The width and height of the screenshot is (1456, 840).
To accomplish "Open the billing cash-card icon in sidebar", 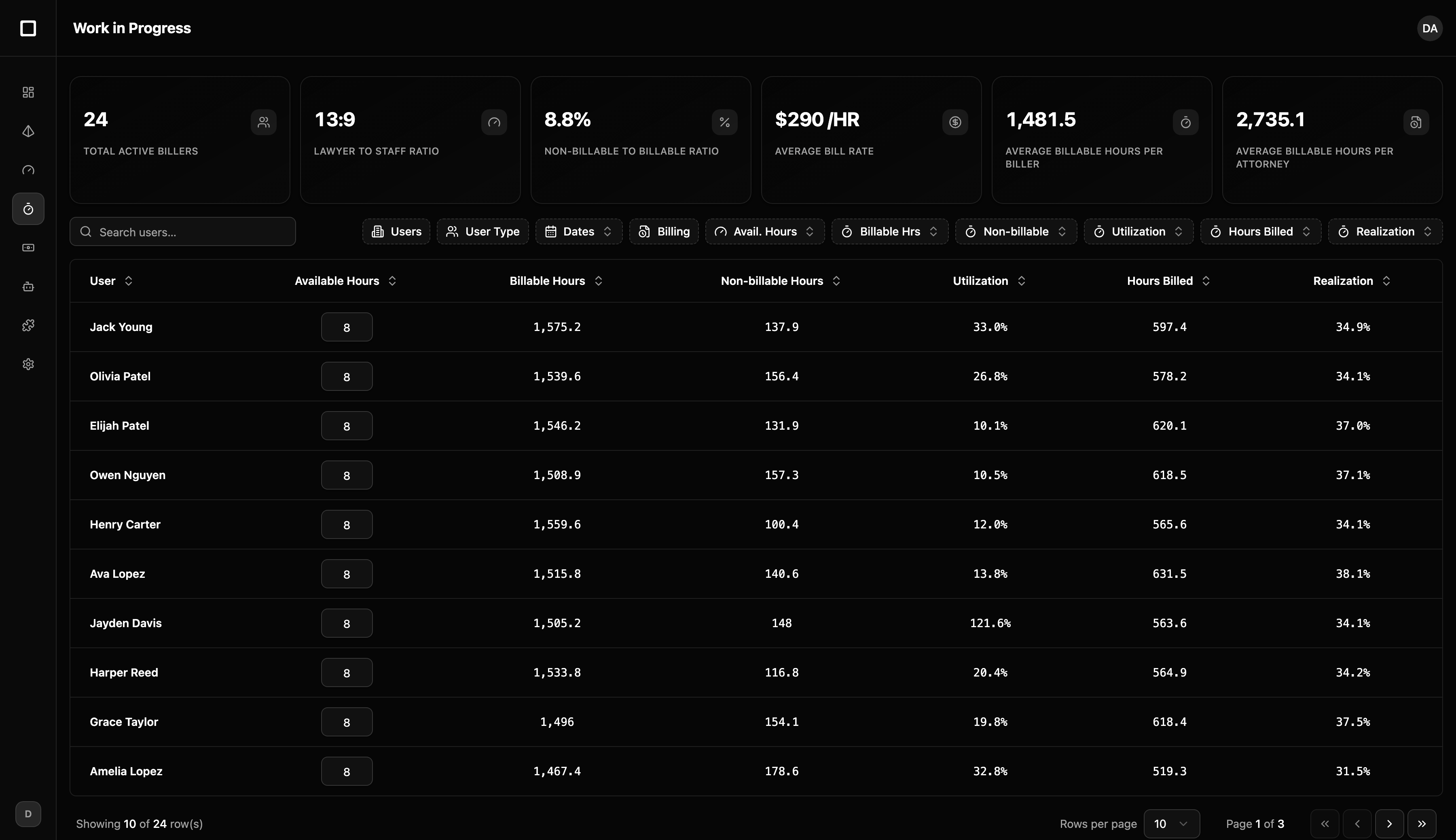I will (28, 248).
